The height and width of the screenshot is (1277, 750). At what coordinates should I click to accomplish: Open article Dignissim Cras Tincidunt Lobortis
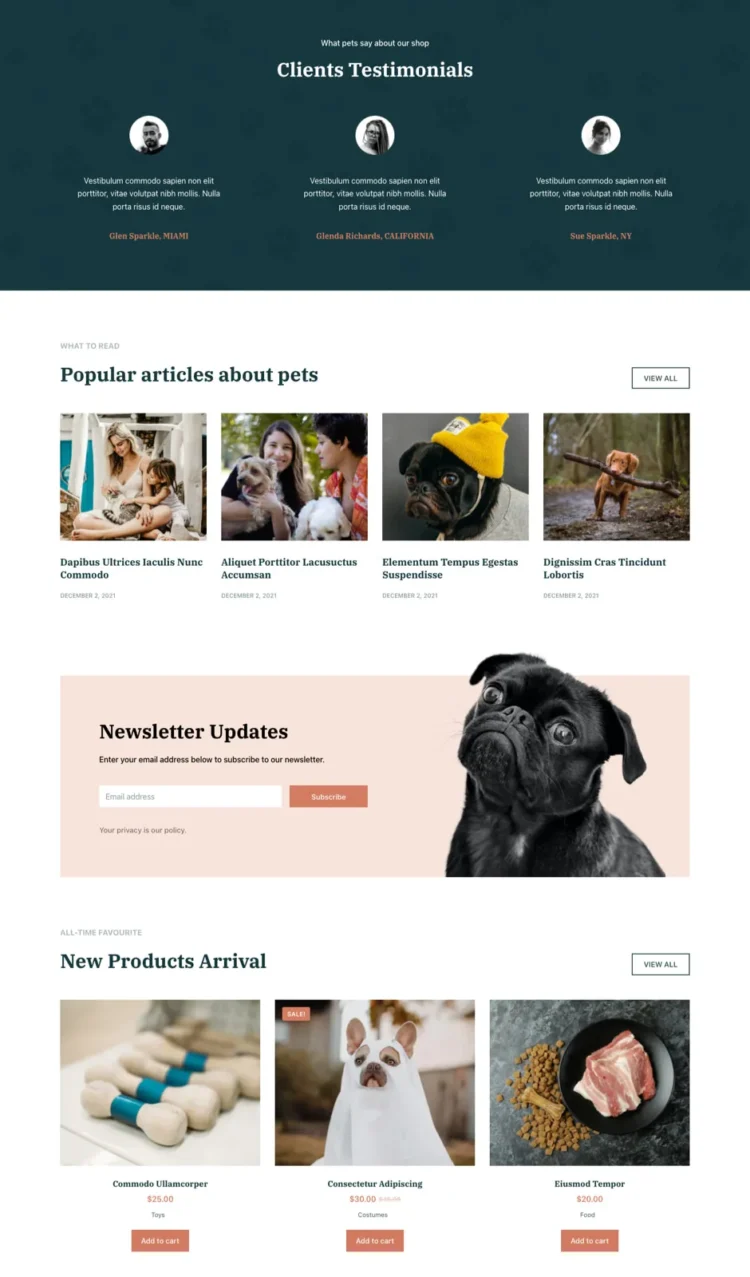(x=604, y=568)
